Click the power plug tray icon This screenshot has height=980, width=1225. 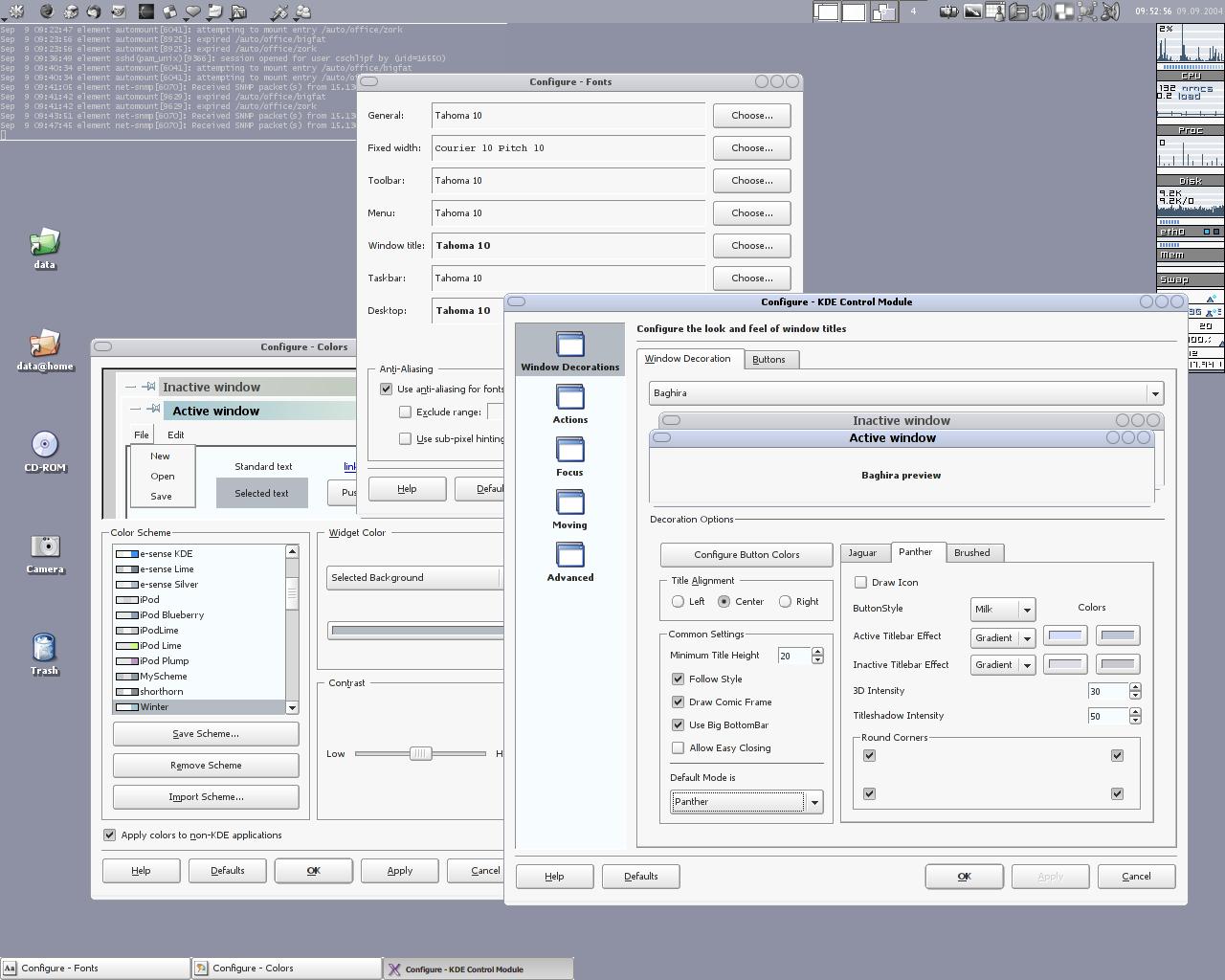click(x=949, y=11)
